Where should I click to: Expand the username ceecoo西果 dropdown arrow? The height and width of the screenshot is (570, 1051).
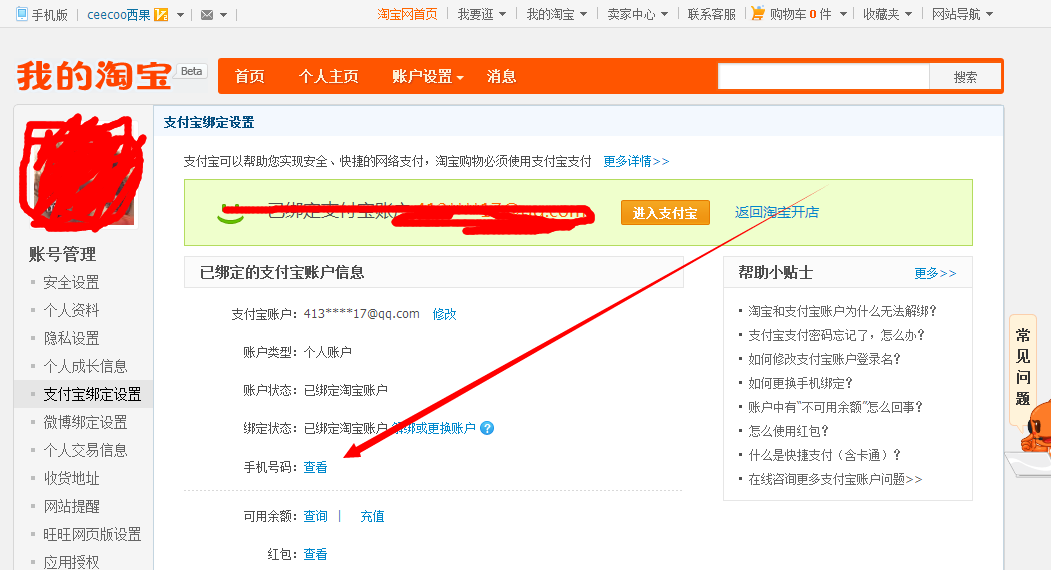pos(180,15)
